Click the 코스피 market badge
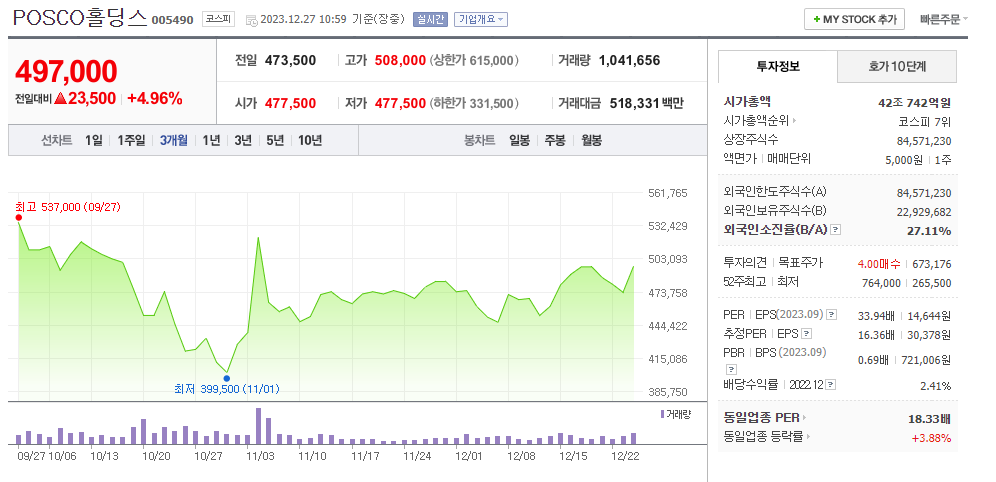Viewport: 996px width, 482px height. pyautogui.click(x=219, y=20)
